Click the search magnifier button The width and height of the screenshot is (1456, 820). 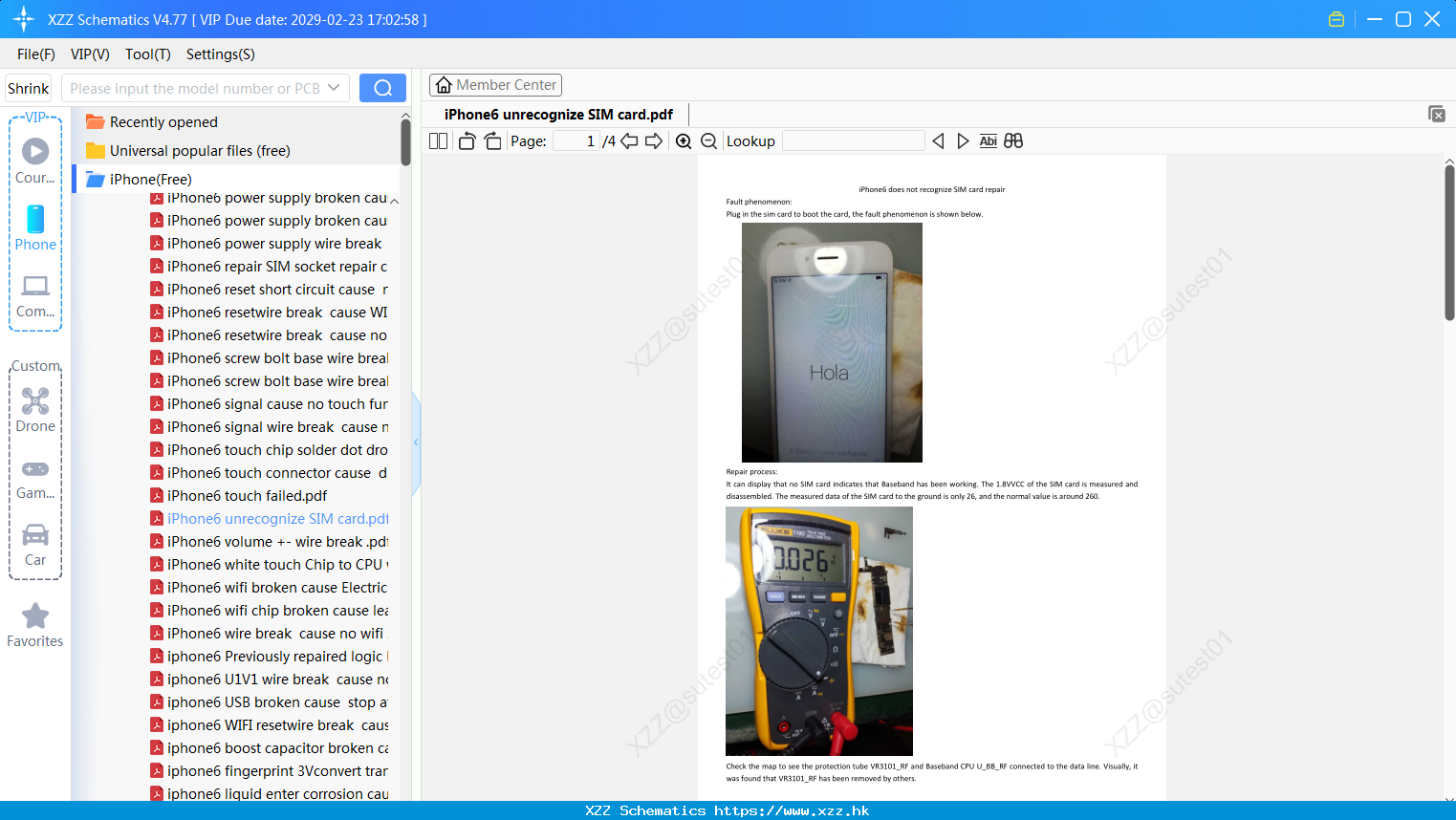click(382, 88)
